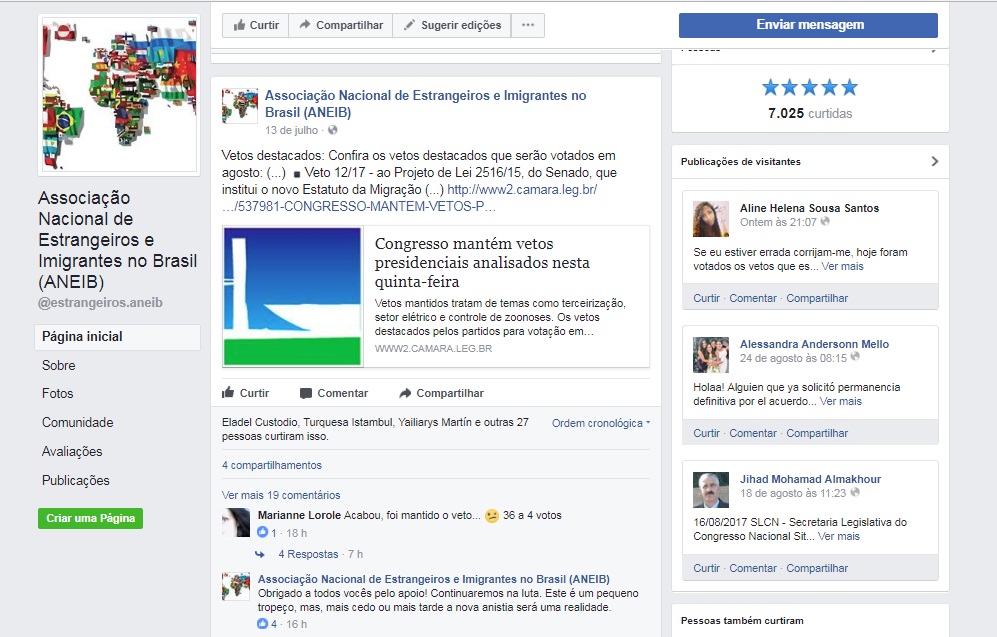This screenshot has width=997, height=637.
Task: Open the Congresso article preview image
Action: pyautogui.click(x=292, y=296)
